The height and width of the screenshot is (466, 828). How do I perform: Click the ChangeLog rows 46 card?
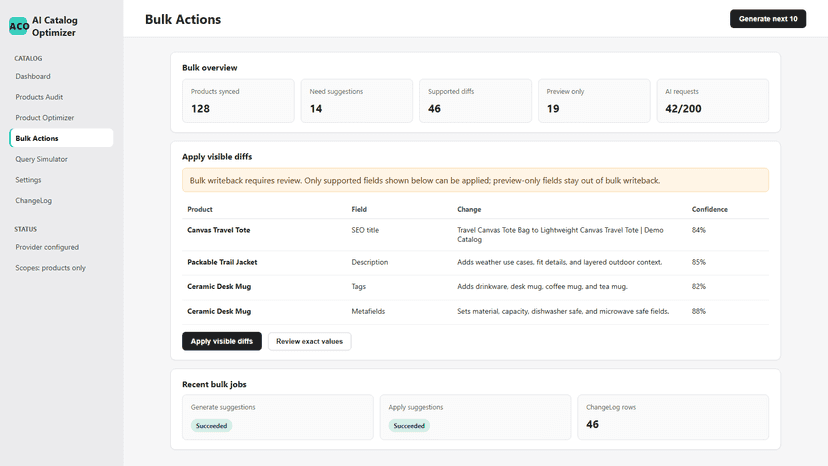(x=673, y=417)
